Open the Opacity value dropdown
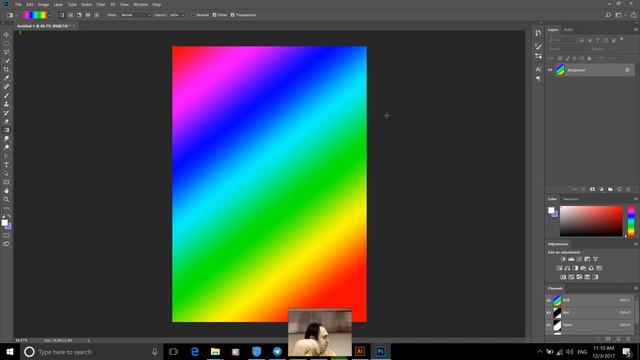This screenshot has width=640, height=360. [x=183, y=15]
